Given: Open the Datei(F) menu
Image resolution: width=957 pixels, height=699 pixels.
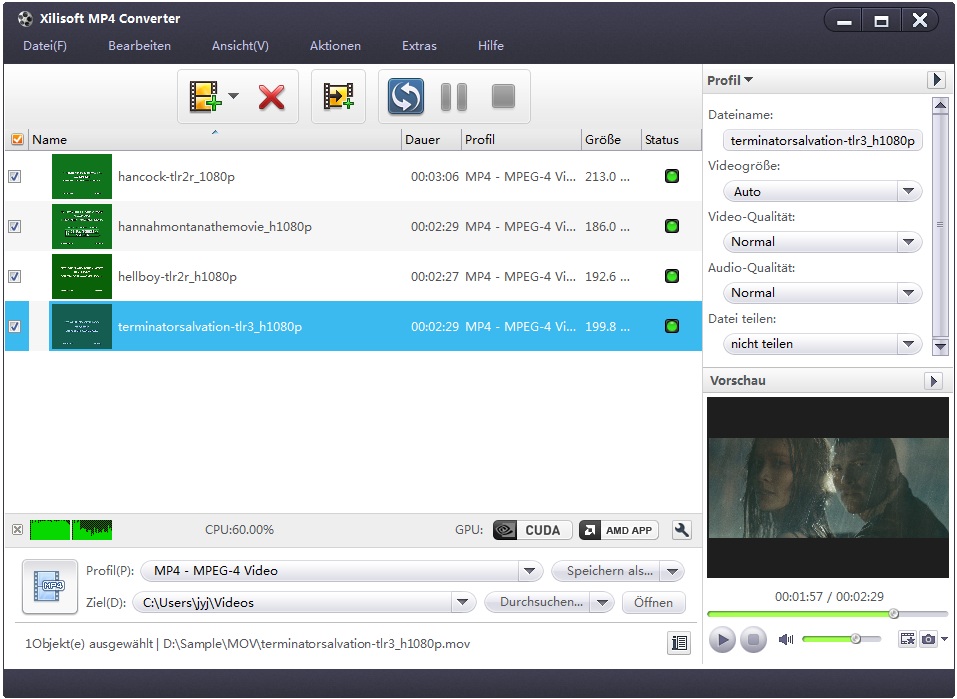Looking at the screenshot, I should click(45, 46).
